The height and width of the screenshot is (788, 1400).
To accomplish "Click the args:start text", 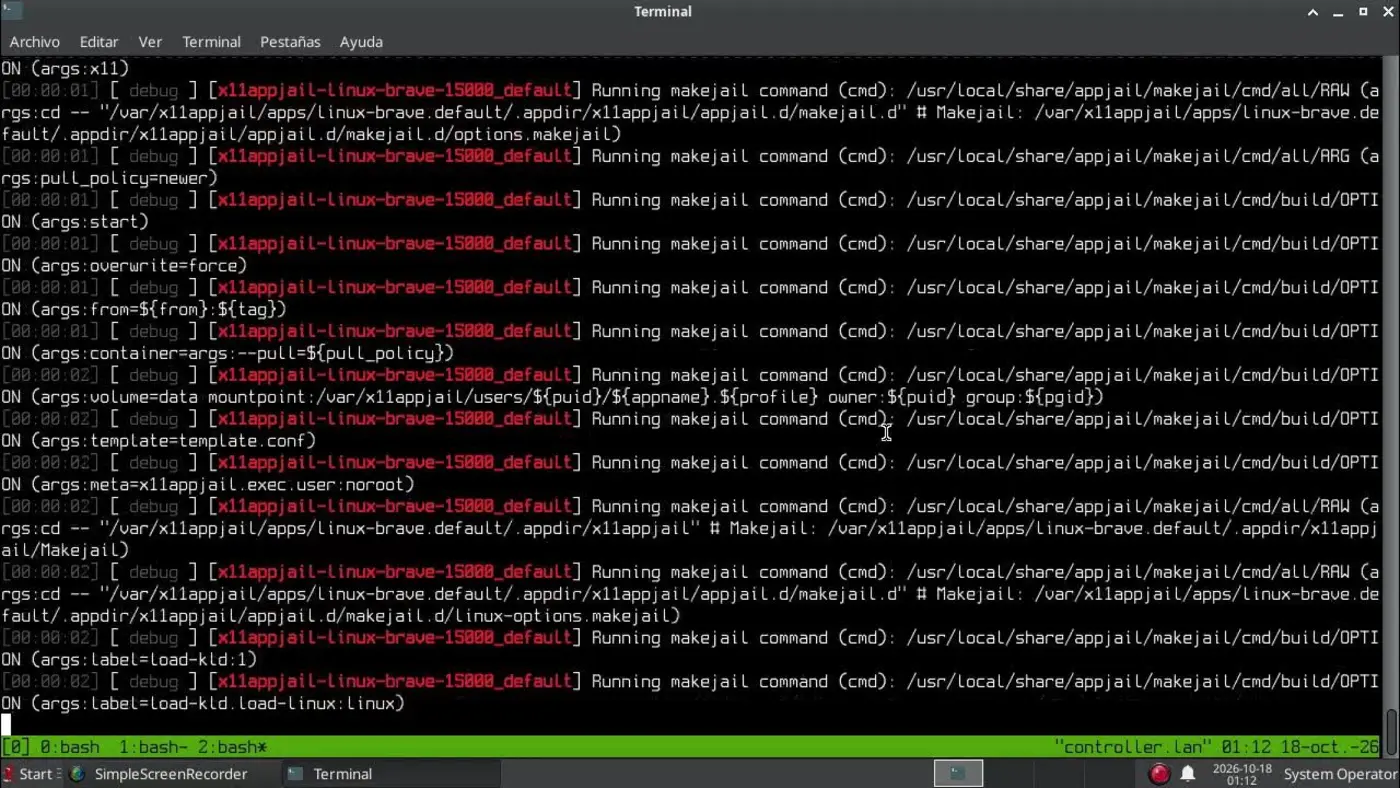I will point(89,222).
